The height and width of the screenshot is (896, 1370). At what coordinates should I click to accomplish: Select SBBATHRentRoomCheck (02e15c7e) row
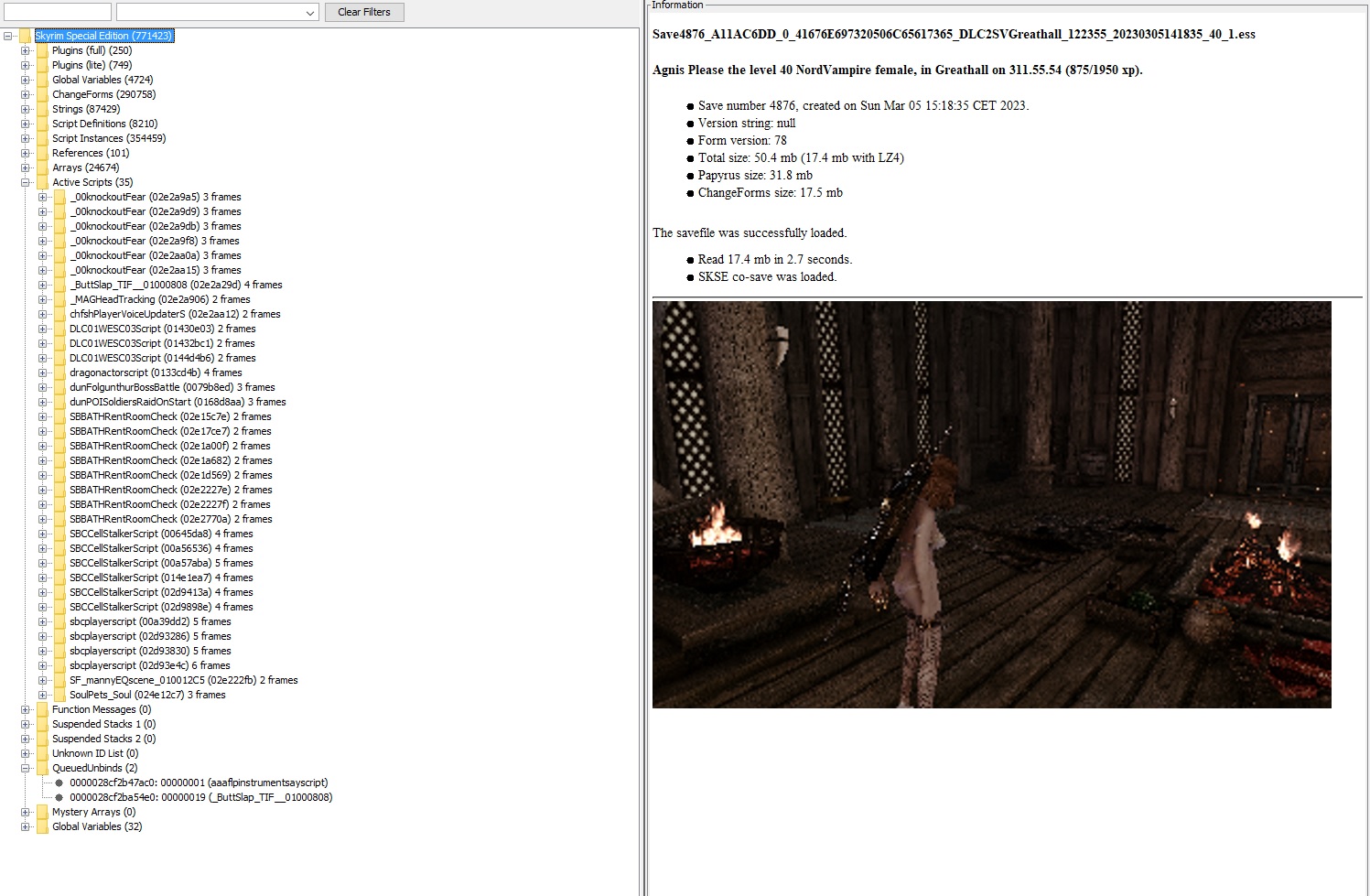(x=170, y=416)
